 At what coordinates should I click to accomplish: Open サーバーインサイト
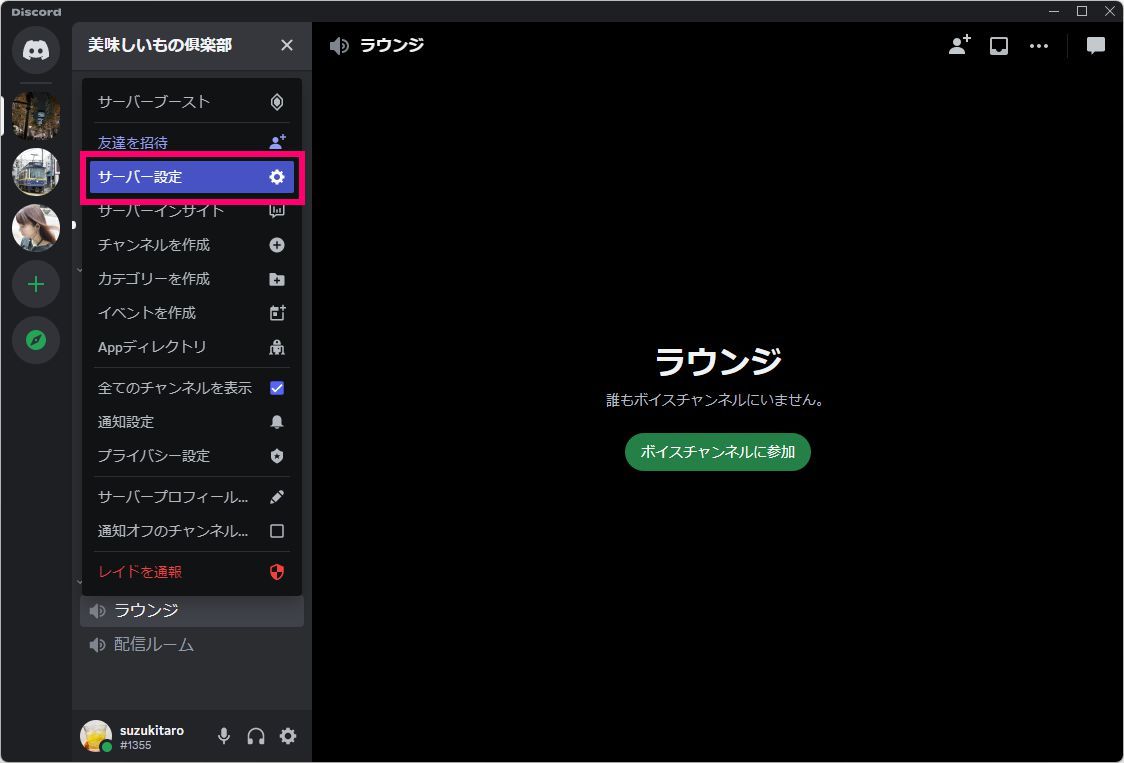tap(191, 211)
